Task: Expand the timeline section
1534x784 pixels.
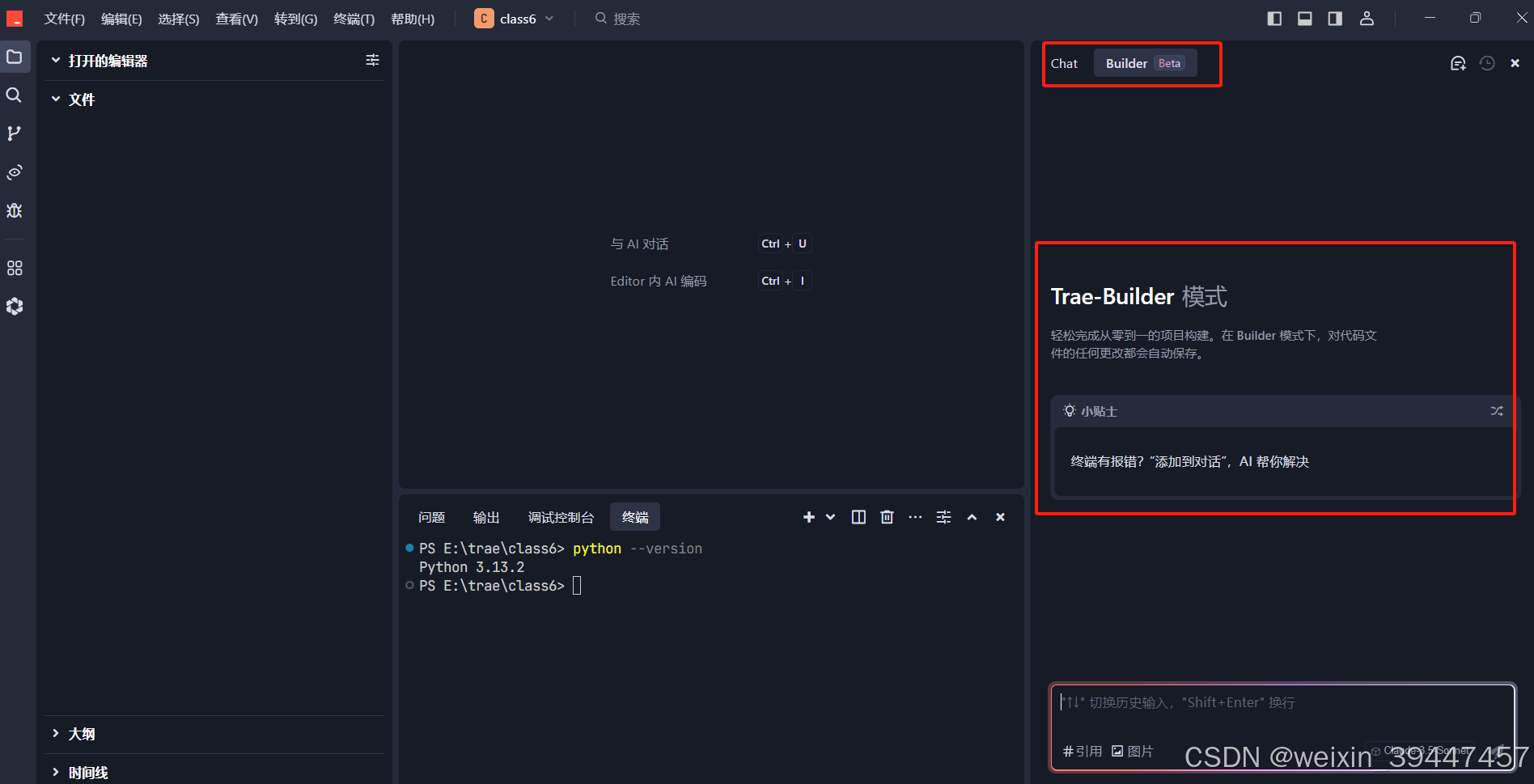Action: click(x=214, y=773)
